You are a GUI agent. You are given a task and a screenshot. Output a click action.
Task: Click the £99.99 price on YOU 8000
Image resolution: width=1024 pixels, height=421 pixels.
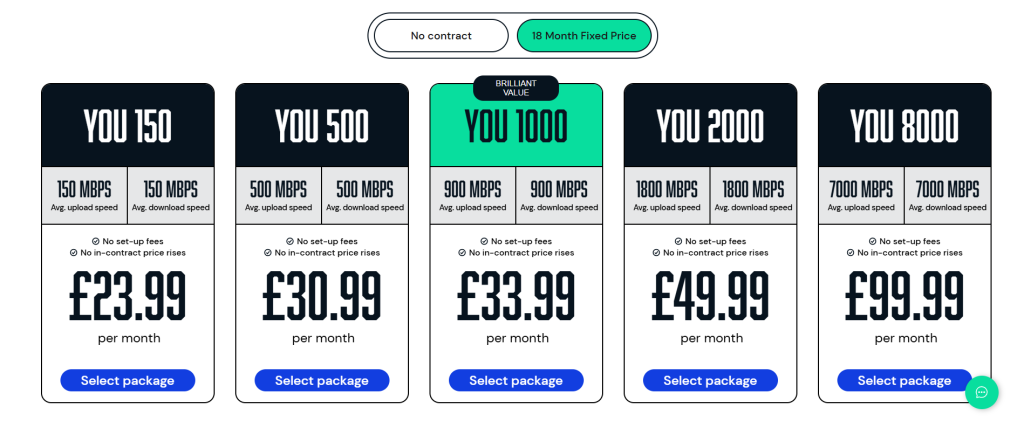[x=904, y=296]
